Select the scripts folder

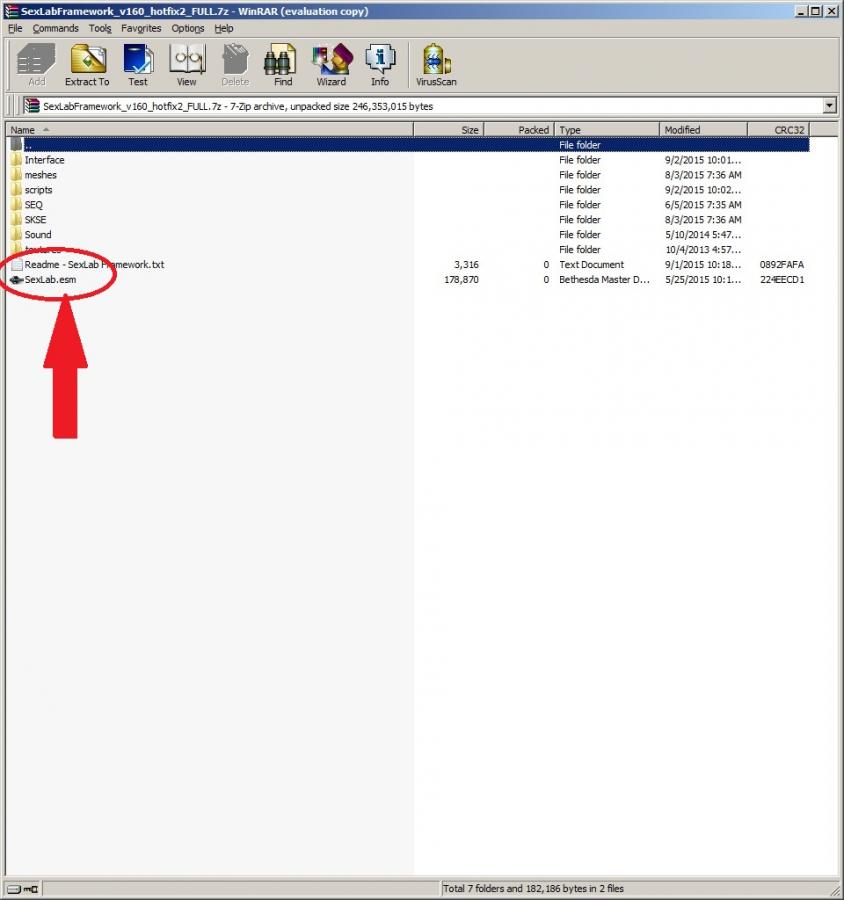click(38, 190)
